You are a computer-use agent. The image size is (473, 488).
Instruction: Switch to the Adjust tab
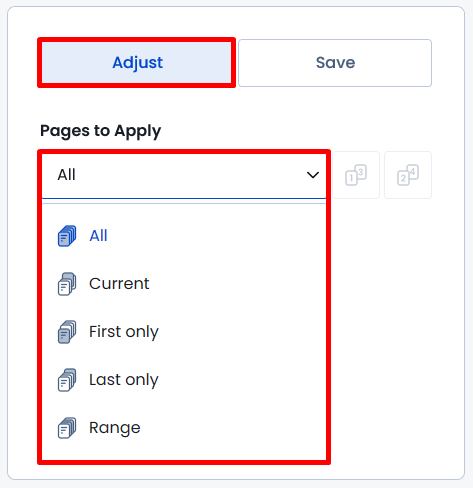click(x=137, y=63)
